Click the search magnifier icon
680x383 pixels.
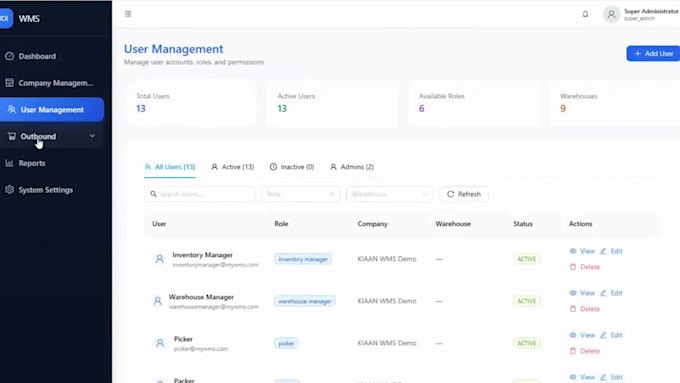pos(154,194)
